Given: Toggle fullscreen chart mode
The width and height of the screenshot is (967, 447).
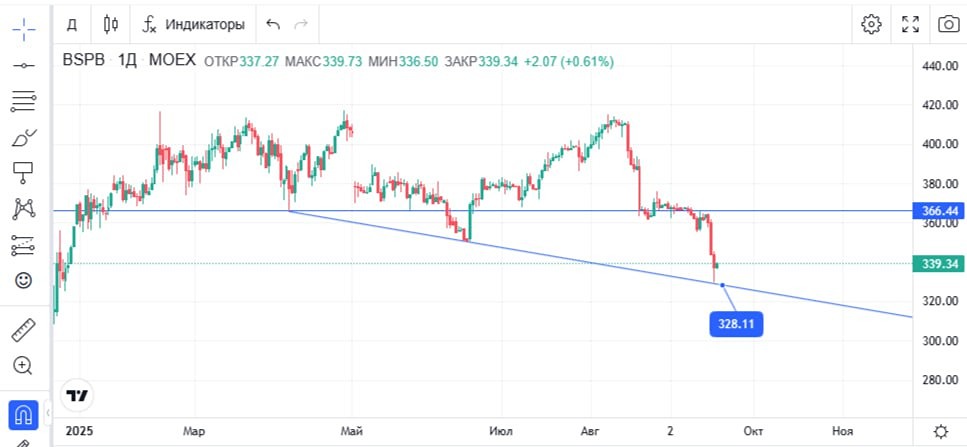Looking at the screenshot, I should pos(910,24).
